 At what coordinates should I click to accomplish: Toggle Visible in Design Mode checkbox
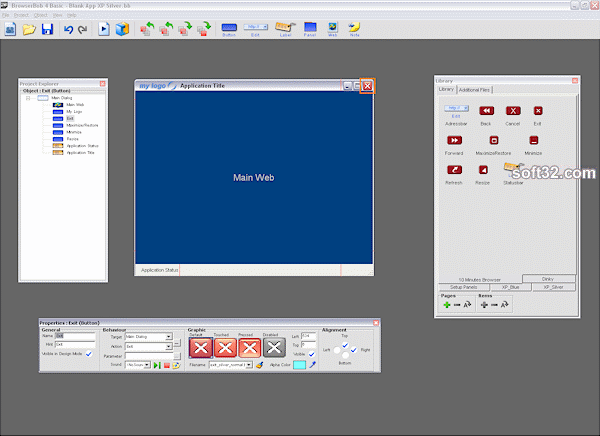tap(89, 353)
